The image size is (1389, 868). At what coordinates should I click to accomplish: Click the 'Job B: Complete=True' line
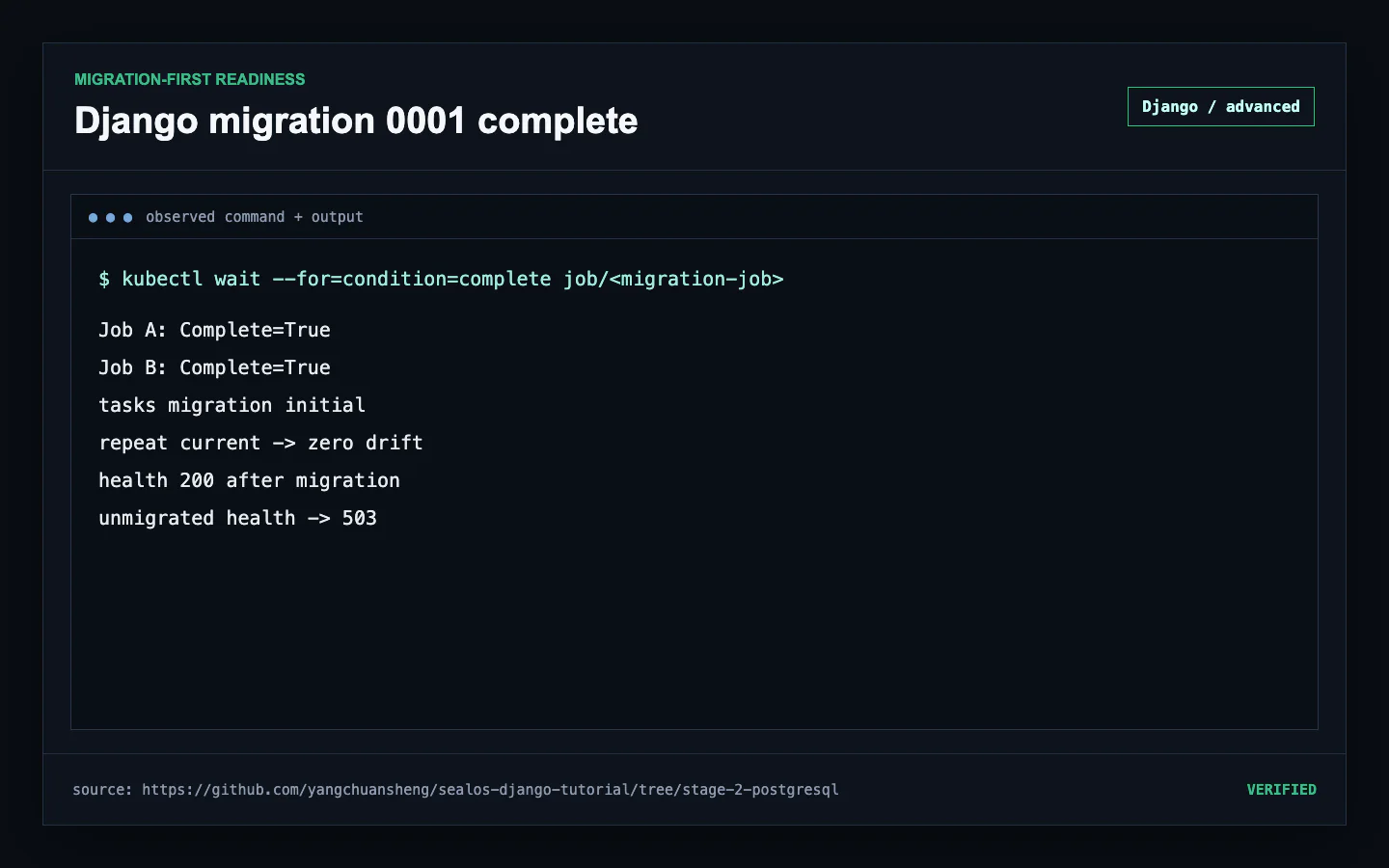[214, 367]
